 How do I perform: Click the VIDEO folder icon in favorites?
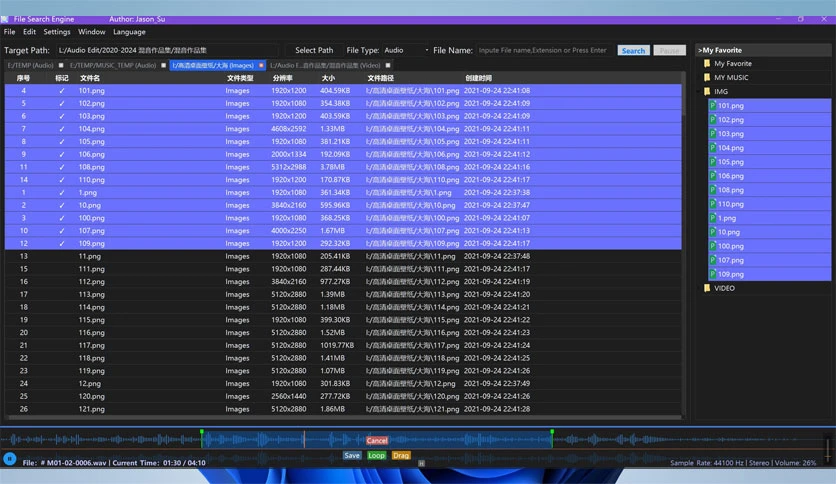707,288
